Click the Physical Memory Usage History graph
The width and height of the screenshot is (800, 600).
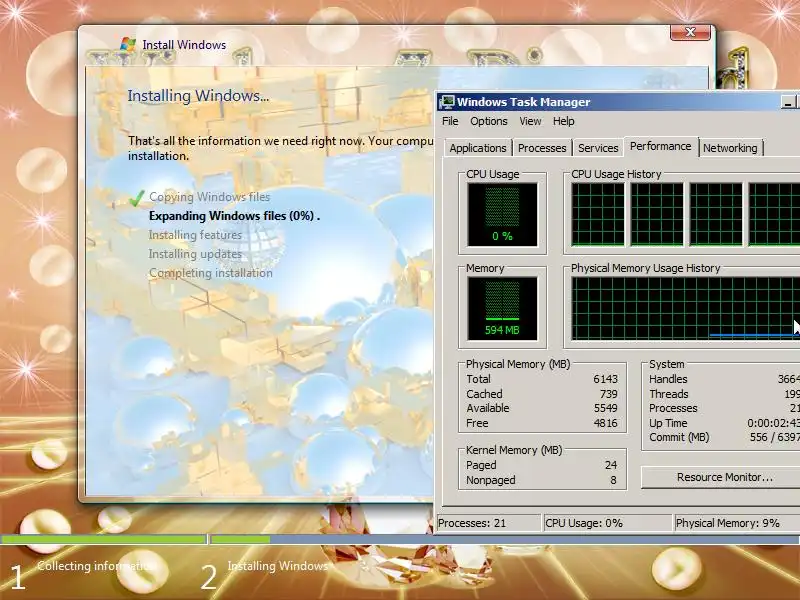(685, 308)
